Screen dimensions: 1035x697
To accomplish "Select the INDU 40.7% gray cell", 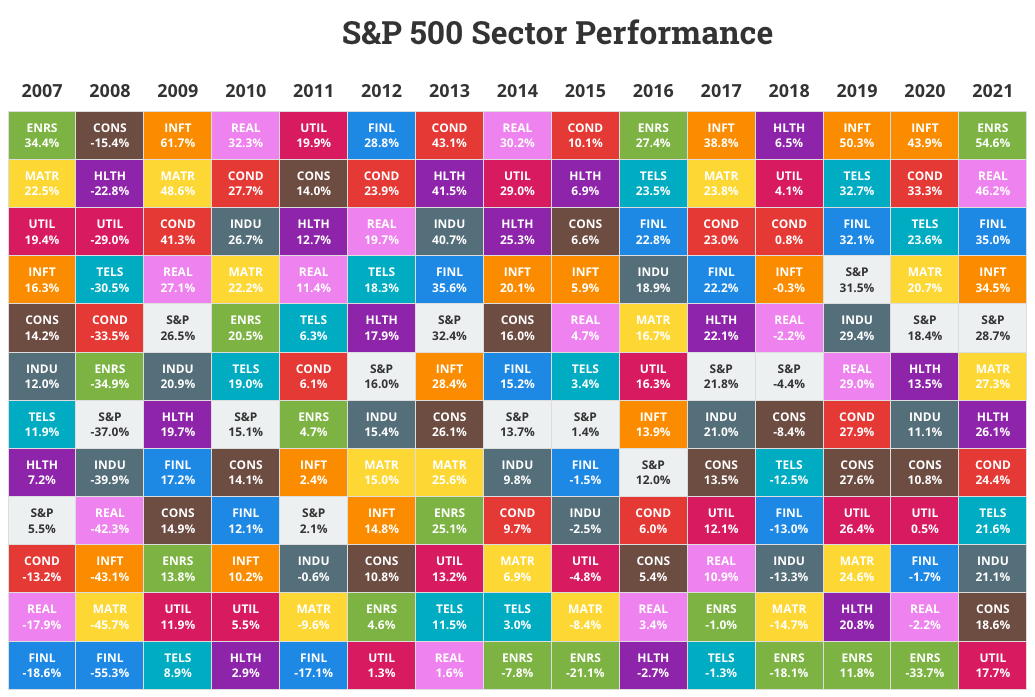I will pyautogui.click(x=449, y=231).
